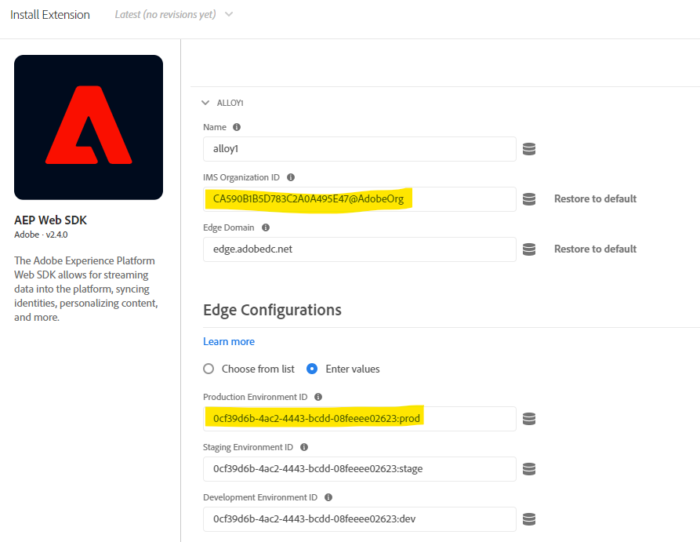Image resolution: width=700 pixels, height=542 pixels.
Task: Collapse the ALLOY1 section chevron
Action: coord(206,102)
